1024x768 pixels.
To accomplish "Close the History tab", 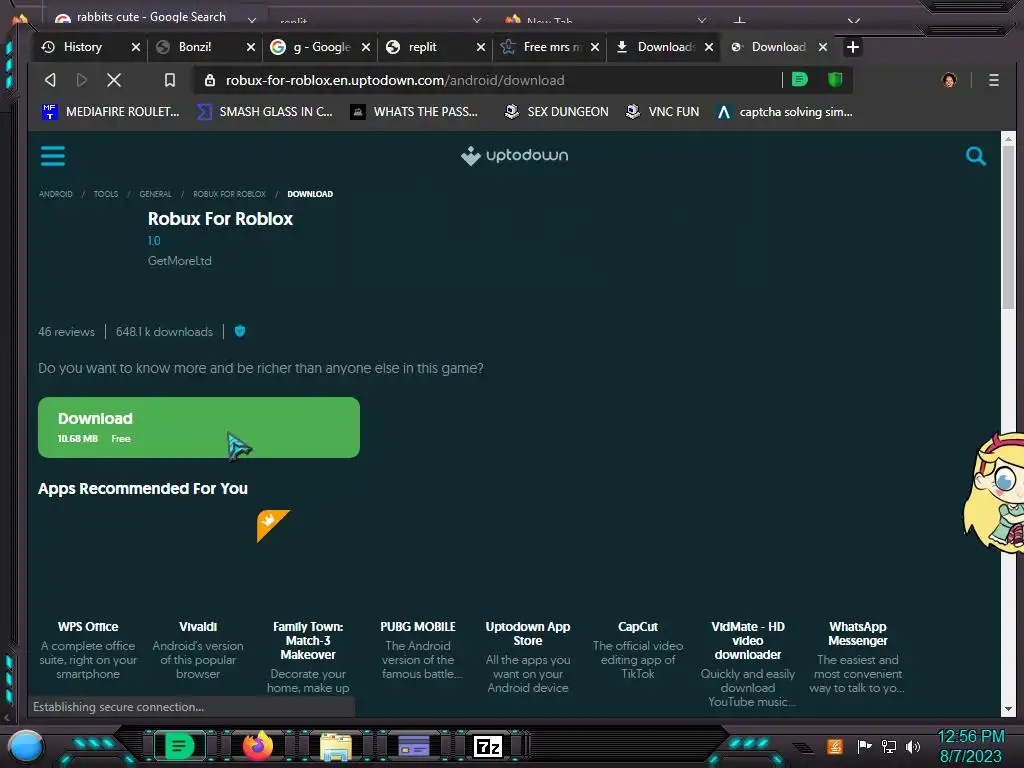I will (136, 47).
